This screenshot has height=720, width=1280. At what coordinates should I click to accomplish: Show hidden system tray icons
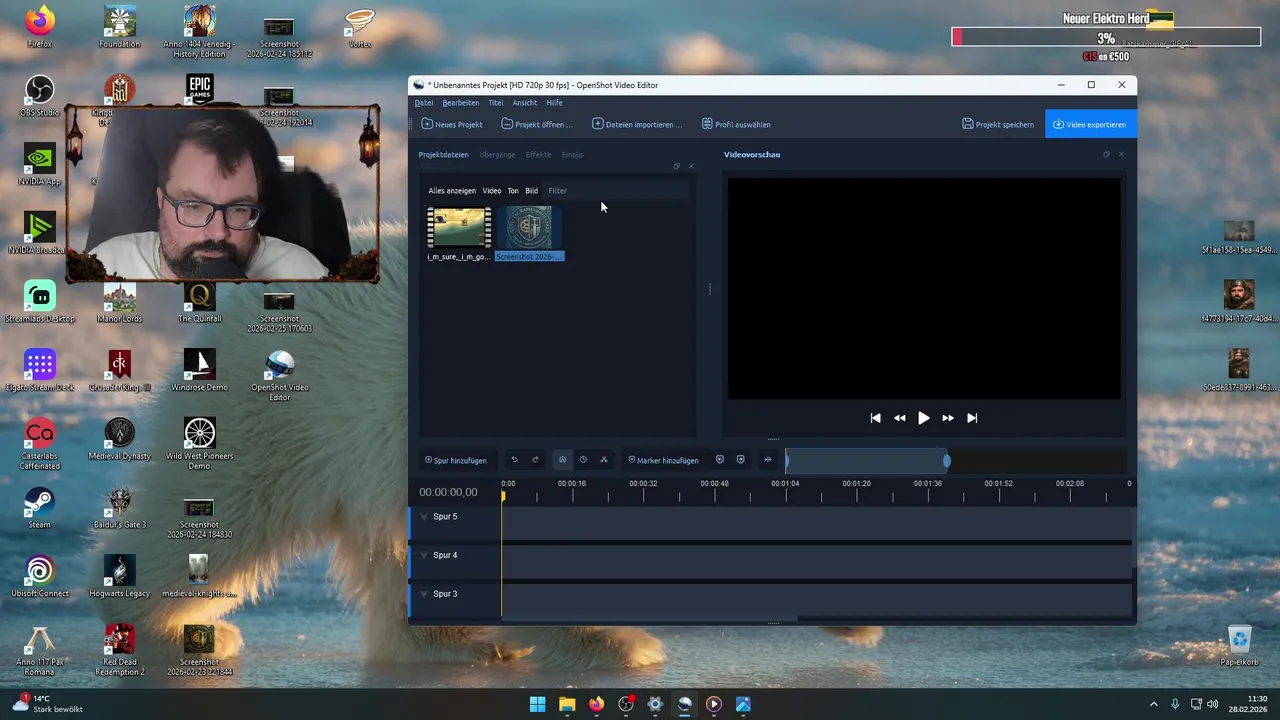(1153, 704)
